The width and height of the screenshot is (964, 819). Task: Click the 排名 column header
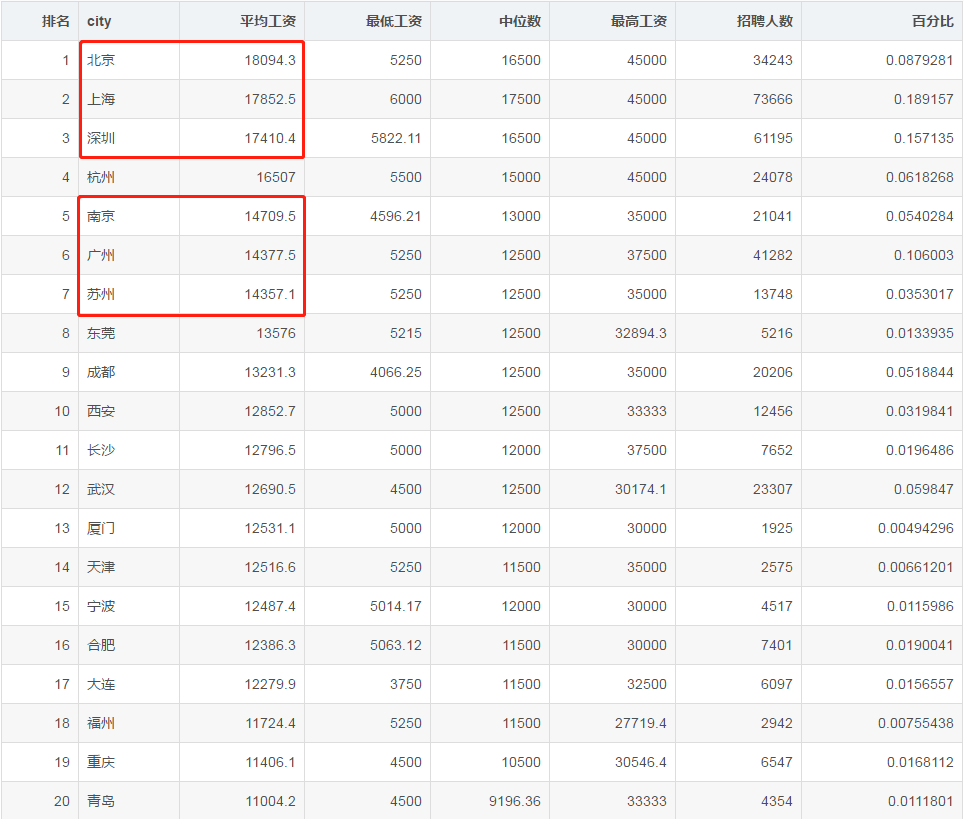55,21
